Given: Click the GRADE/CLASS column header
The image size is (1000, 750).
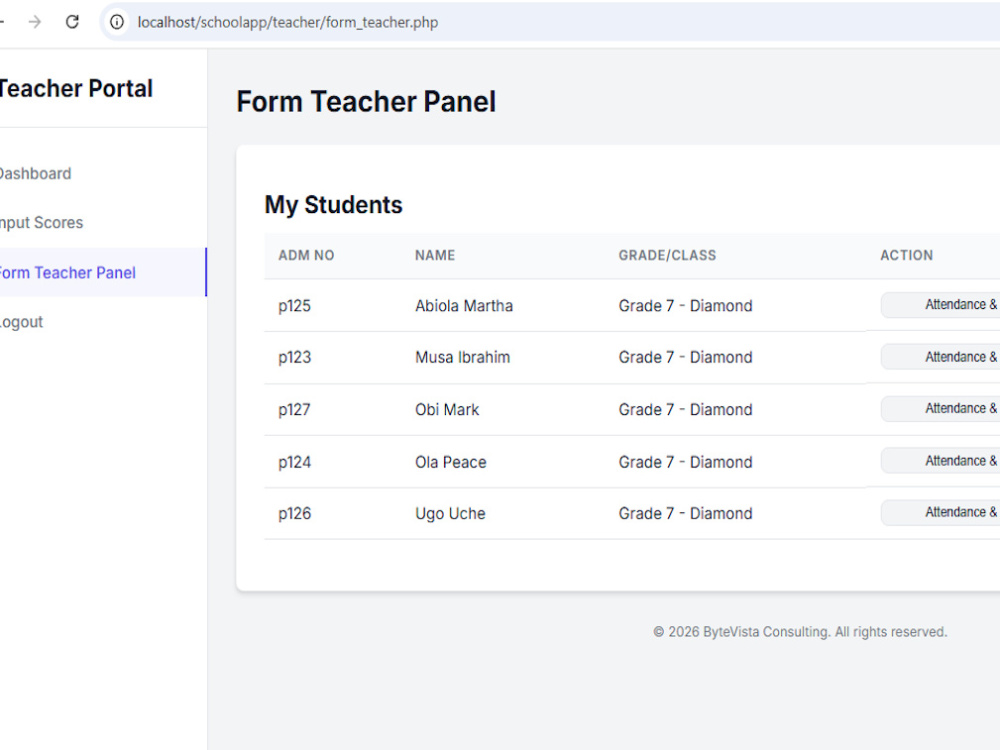Looking at the screenshot, I should point(667,255).
